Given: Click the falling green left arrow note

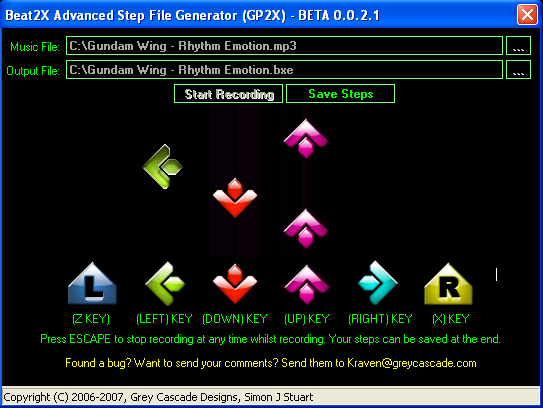Looking at the screenshot, I should pyautogui.click(x=162, y=167).
